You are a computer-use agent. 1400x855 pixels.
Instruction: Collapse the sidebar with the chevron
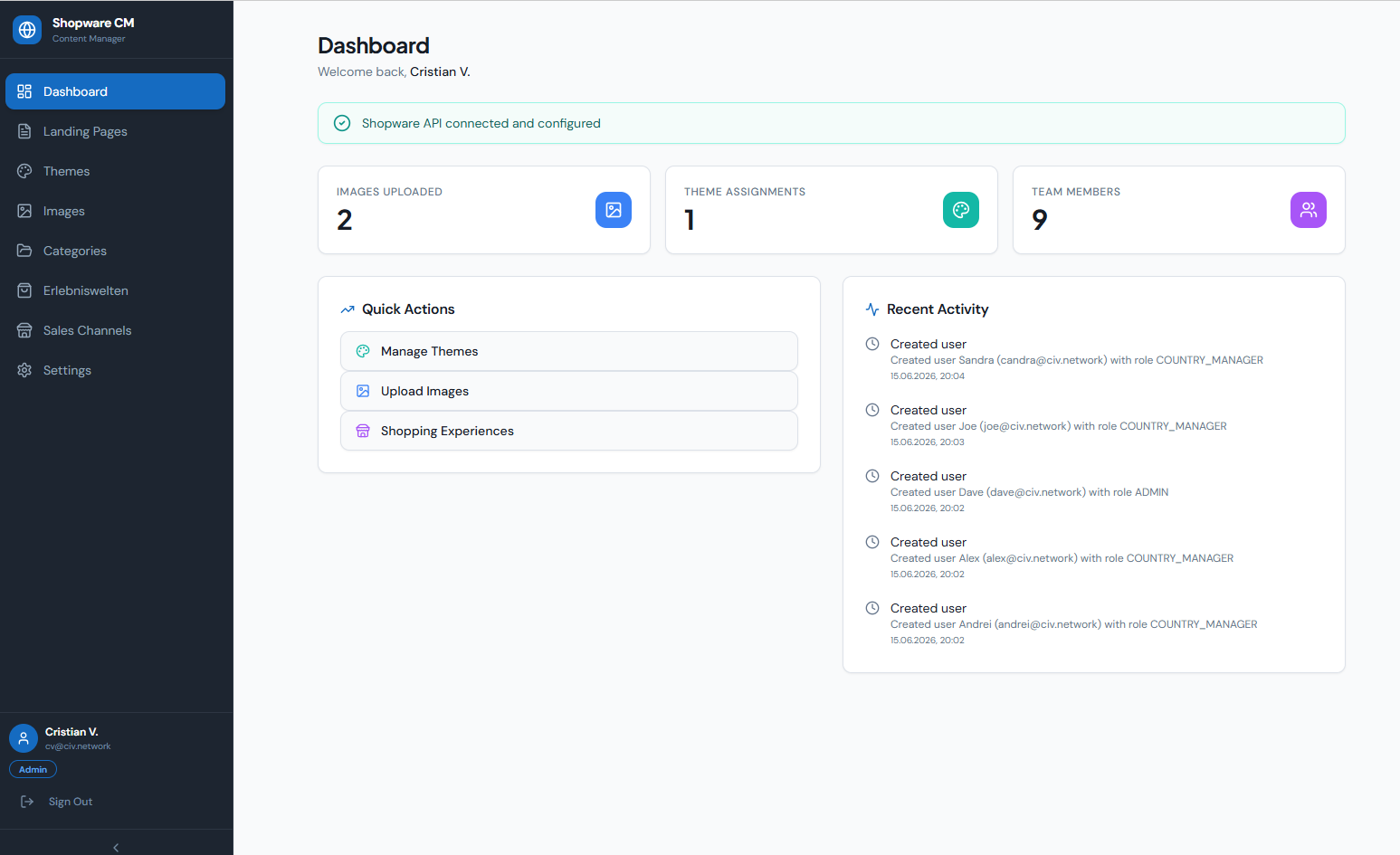tap(116, 848)
